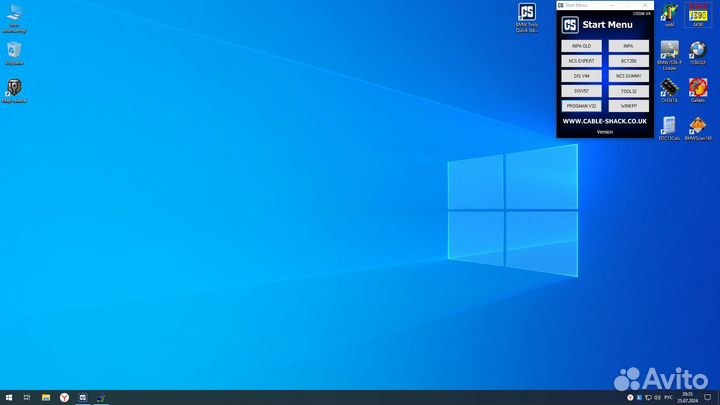This screenshot has width=720, height=405.
Task: Start WINKFP from the launcher
Action: [x=628, y=105]
